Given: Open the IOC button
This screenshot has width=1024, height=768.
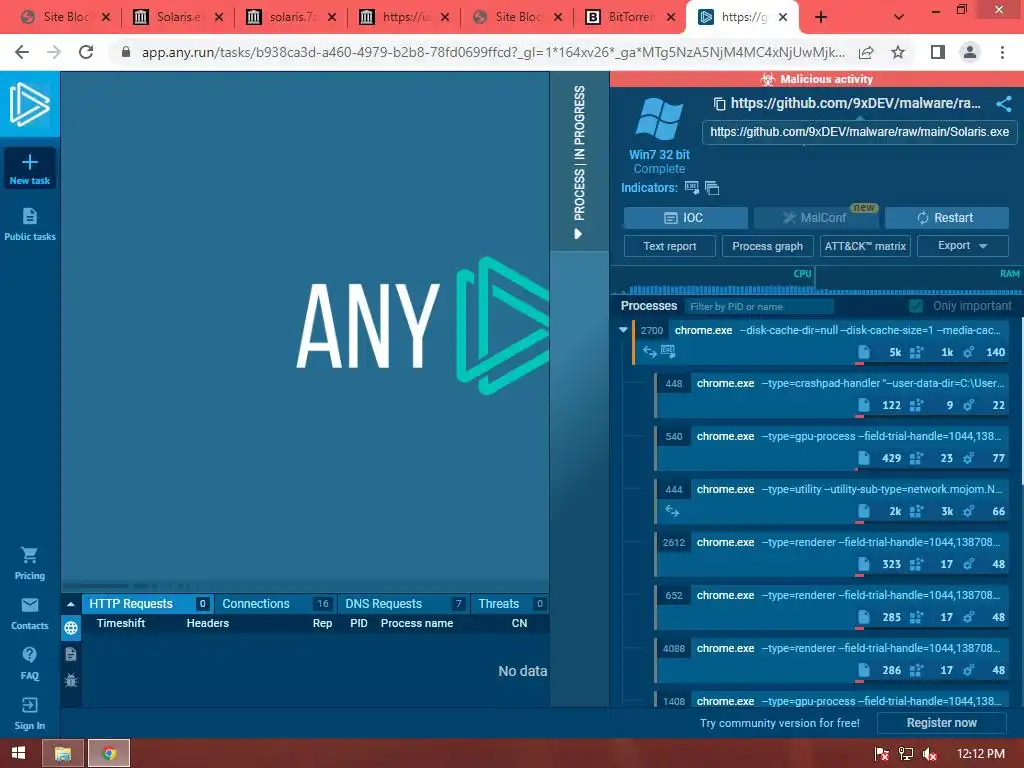Looking at the screenshot, I should point(686,218).
